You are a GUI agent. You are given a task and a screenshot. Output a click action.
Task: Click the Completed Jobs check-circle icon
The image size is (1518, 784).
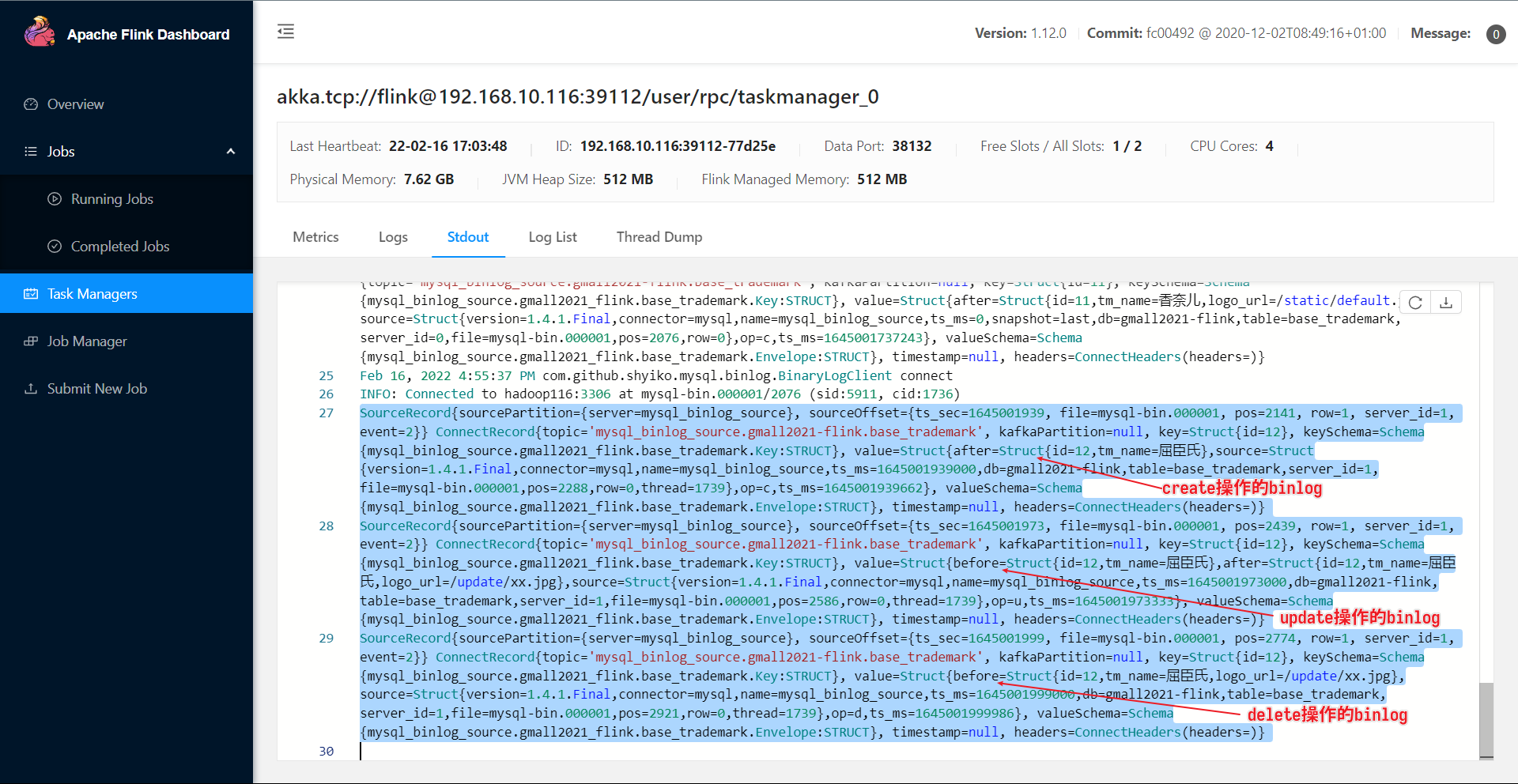55,247
